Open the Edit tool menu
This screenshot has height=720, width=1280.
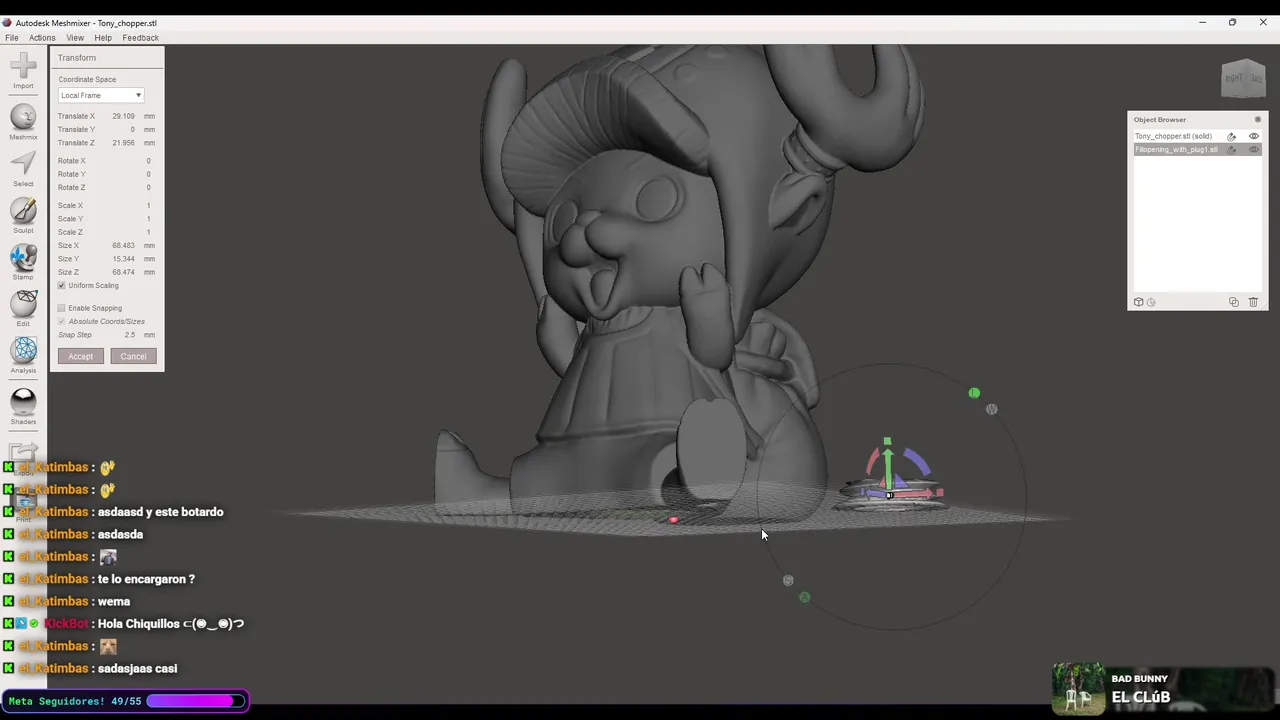tap(23, 309)
